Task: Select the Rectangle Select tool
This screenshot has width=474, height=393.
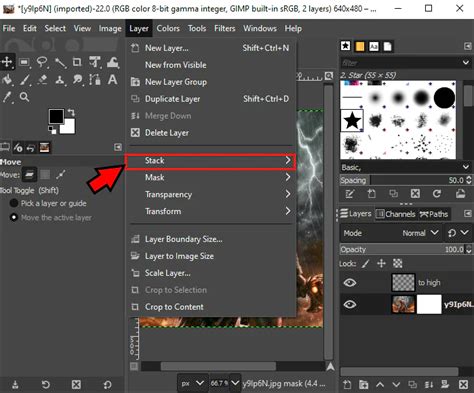Action: click(x=24, y=62)
